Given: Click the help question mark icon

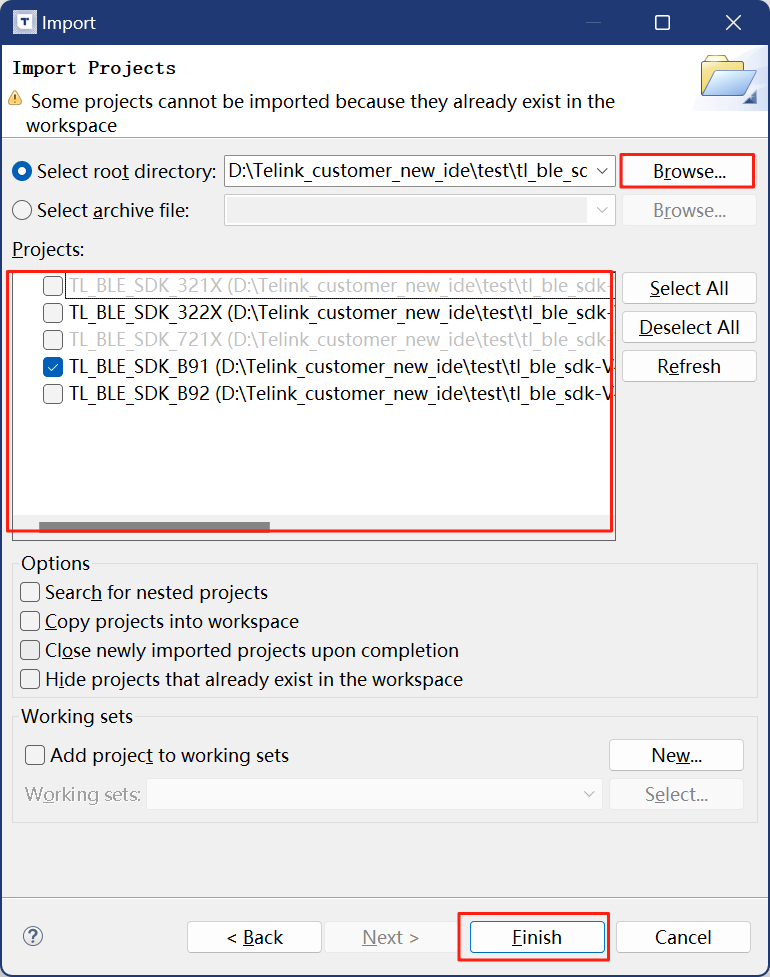Looking at the screenshot, I should click(33, 936).
